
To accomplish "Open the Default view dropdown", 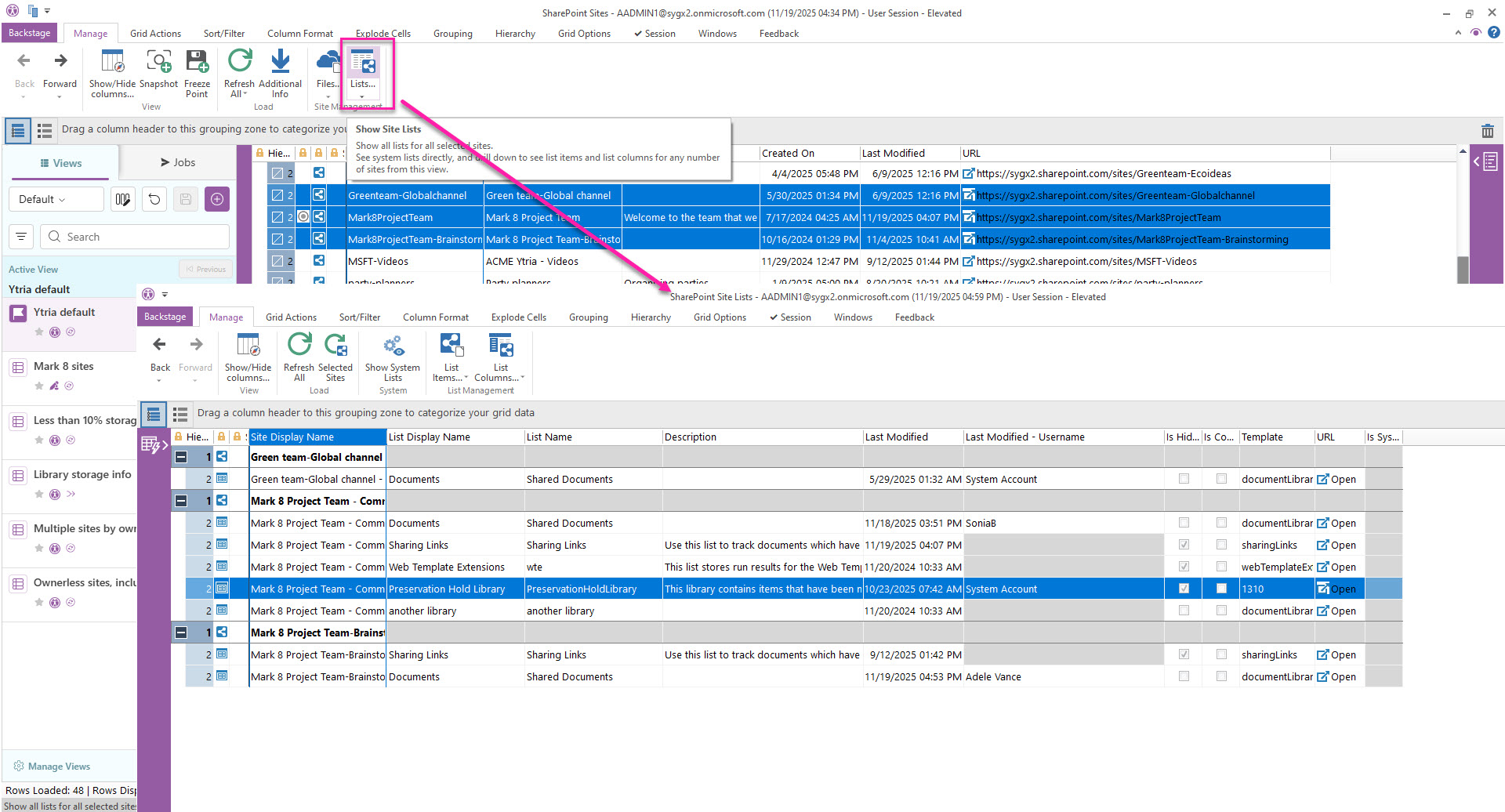I will coord(56,199).
